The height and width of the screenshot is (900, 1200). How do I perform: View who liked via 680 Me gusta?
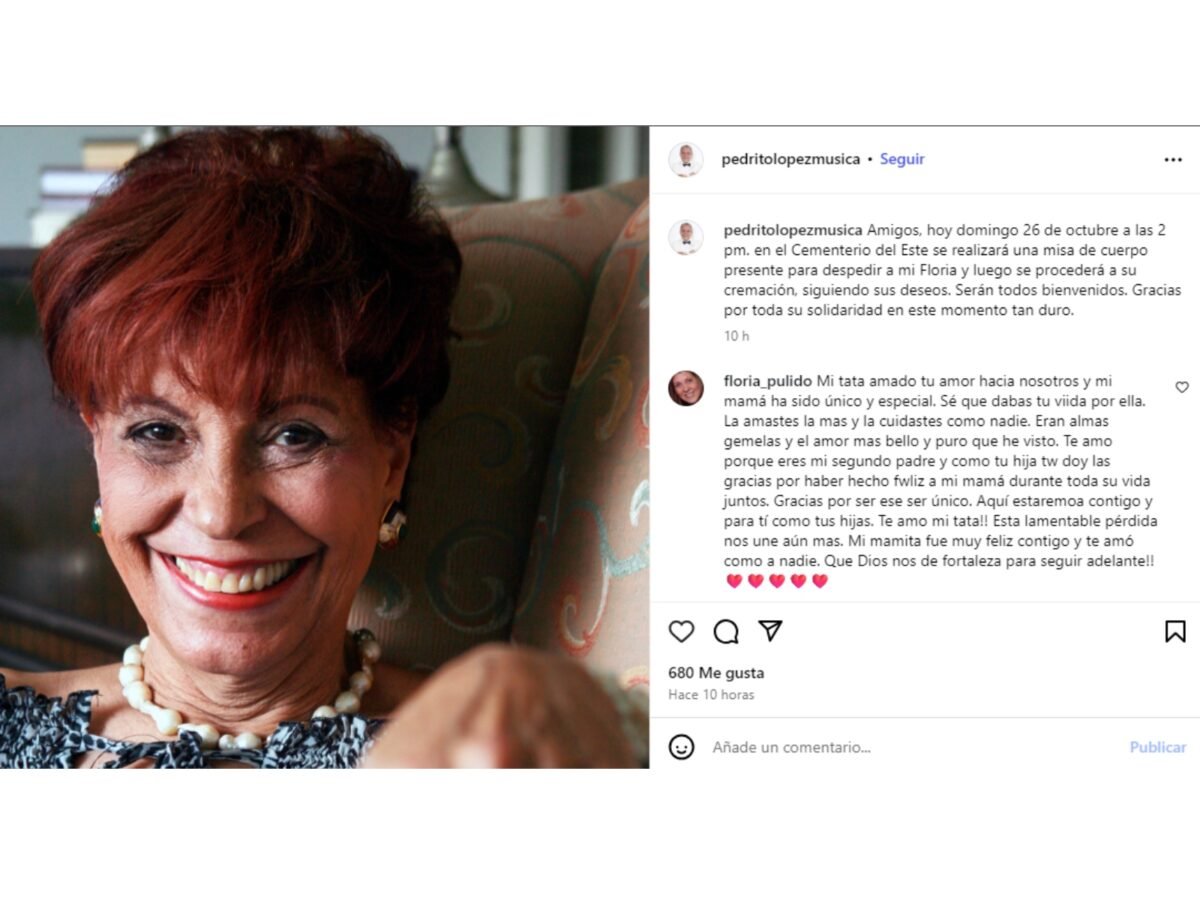(x=716, y=673)
